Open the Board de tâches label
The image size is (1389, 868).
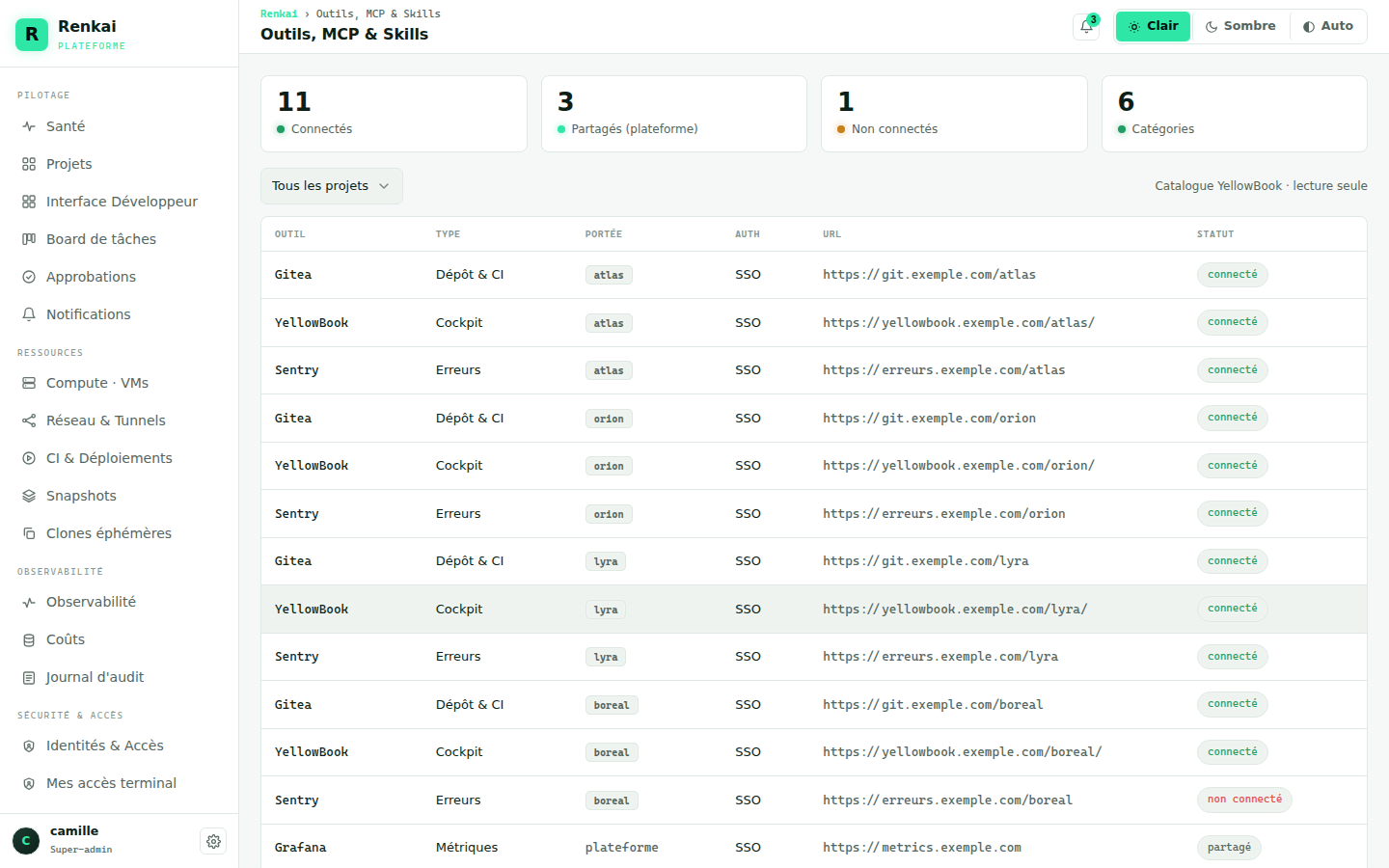(101, 239)
